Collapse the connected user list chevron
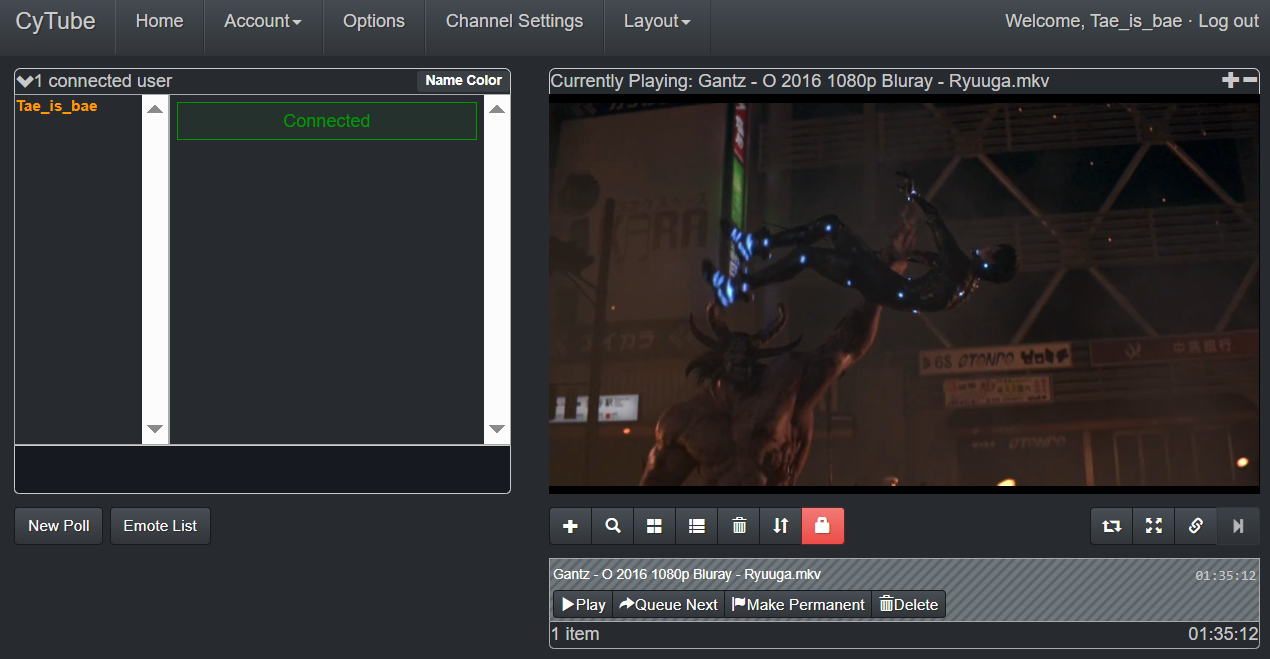Image resolution: width=1270 pixels, height=659 pixels. (25, 81)
